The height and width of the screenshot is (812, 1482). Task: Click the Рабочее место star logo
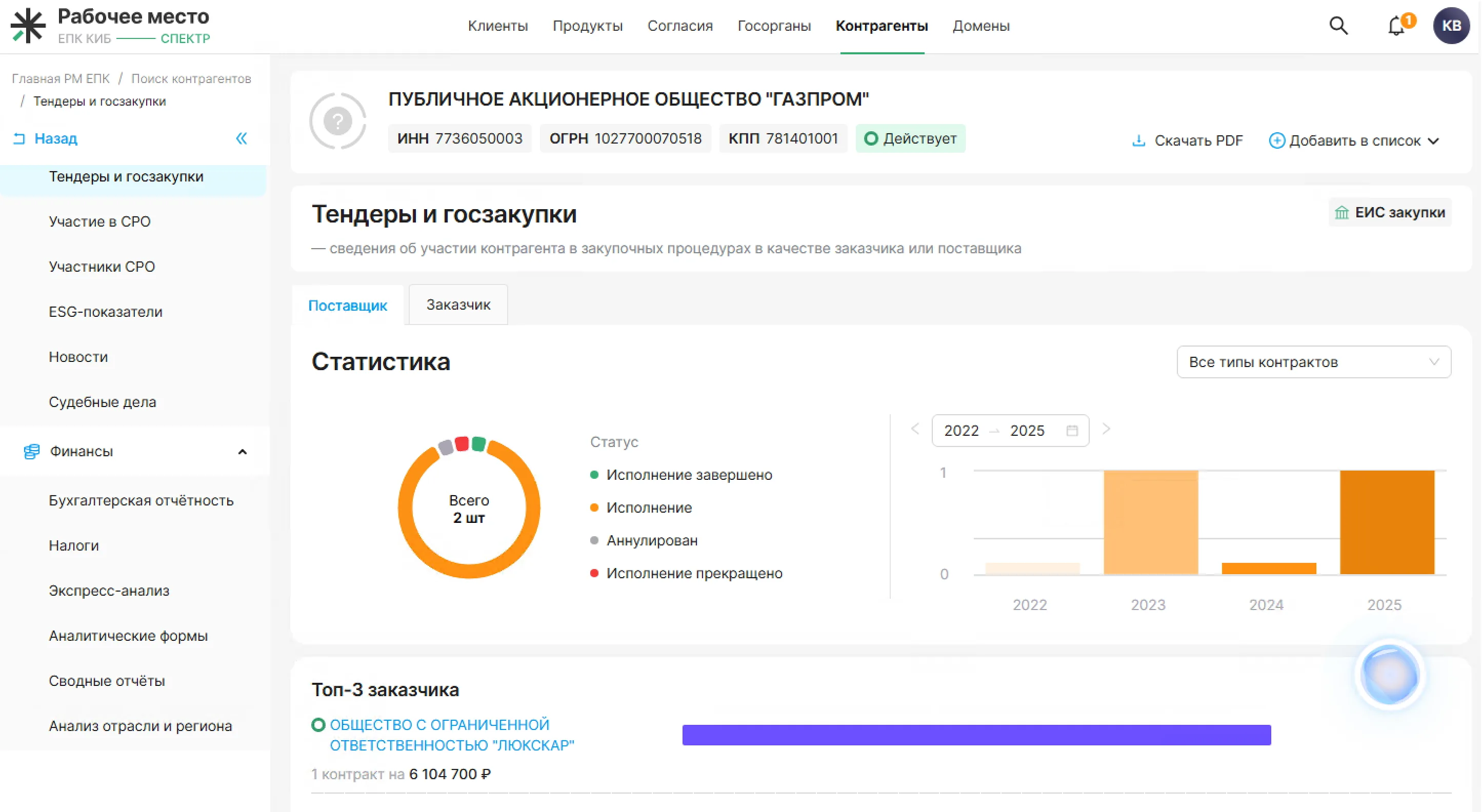28,26
